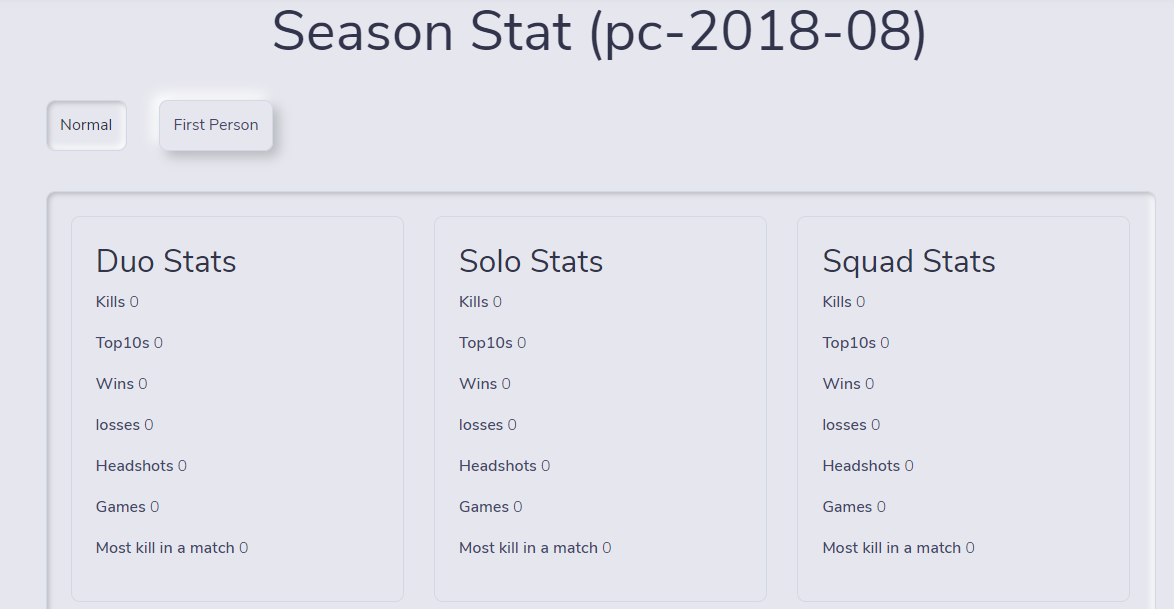Click the Duo Stats card title
This screenshot has width=1174, height=609.
point(166,261)
